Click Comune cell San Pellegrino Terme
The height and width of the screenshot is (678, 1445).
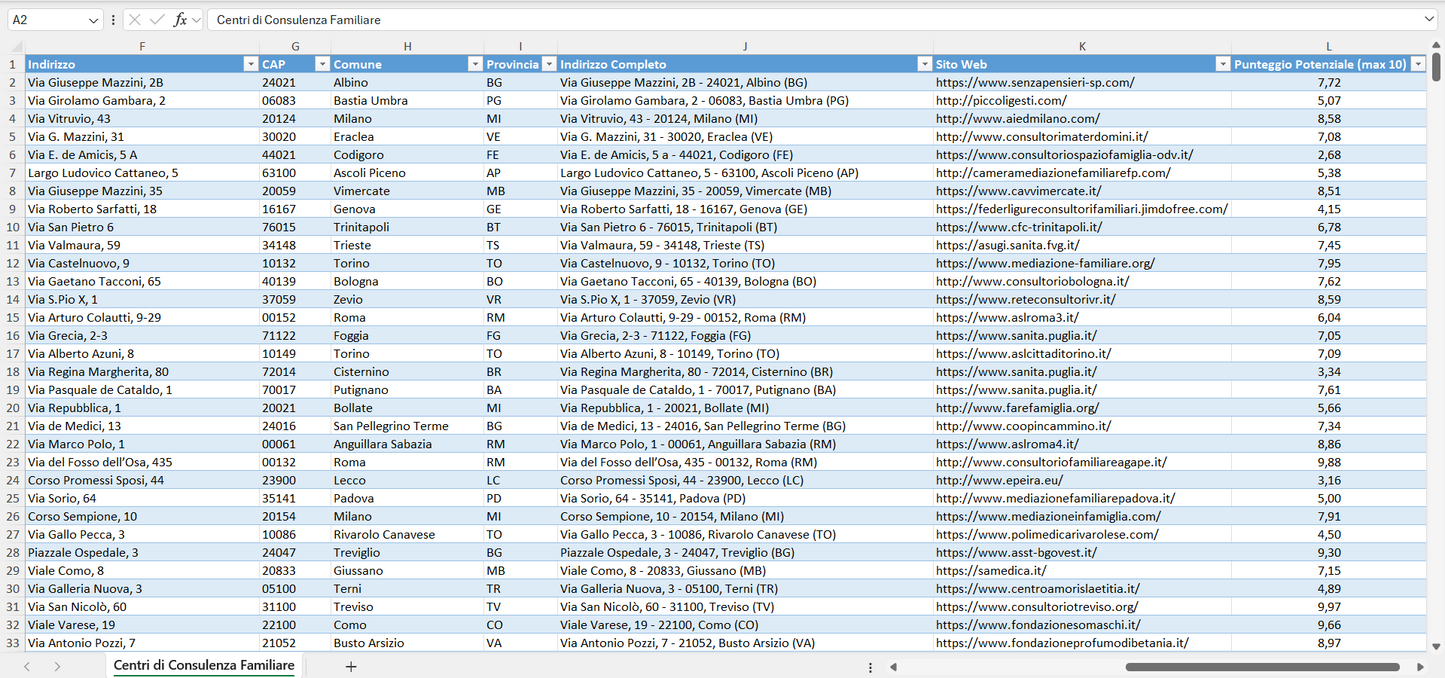407,426
